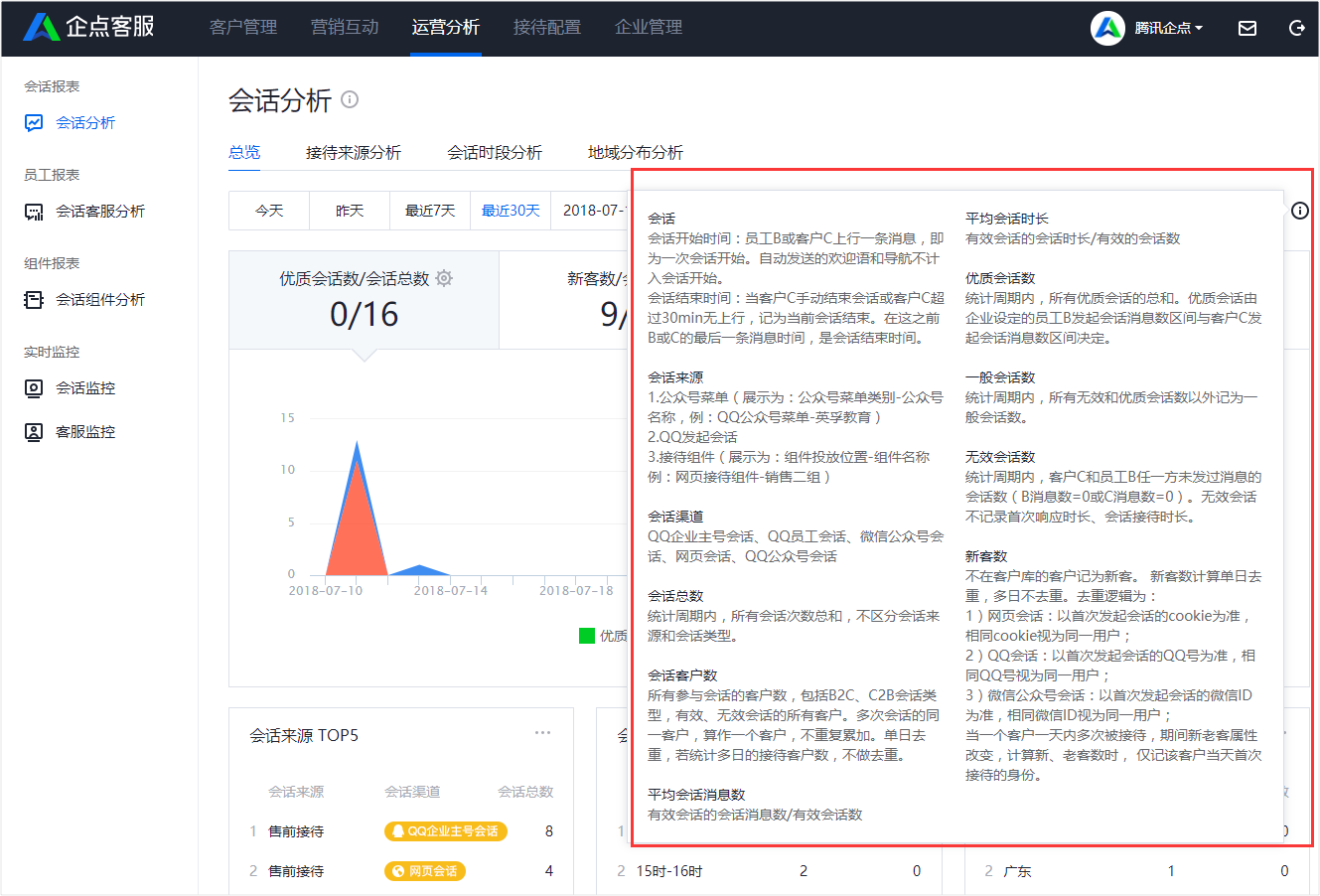Open the message envelope icon in top bar
Viewport: 1320px width, 896px height.
[1247, 29]
